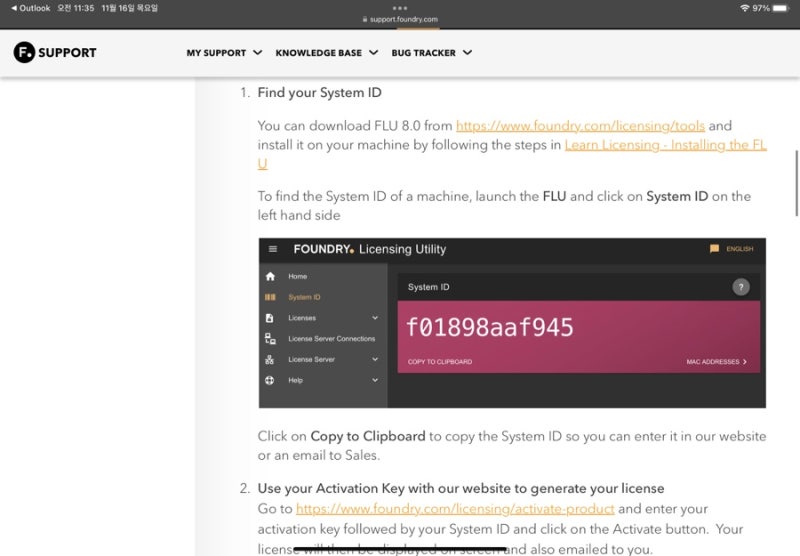
Task: Click the Foundry Support logo
Action: 55,52
